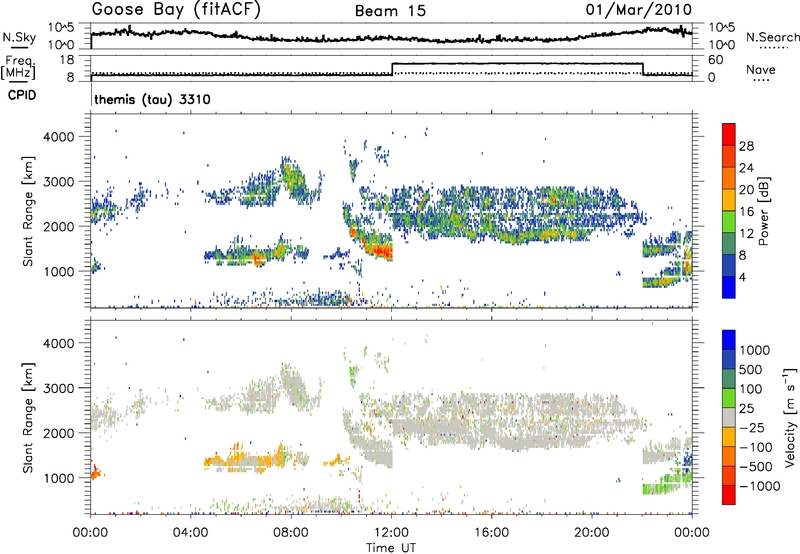Select the Freq. [MHz] axis label
The height and width of the screenshot is (554, 800).
pos(19,67)
